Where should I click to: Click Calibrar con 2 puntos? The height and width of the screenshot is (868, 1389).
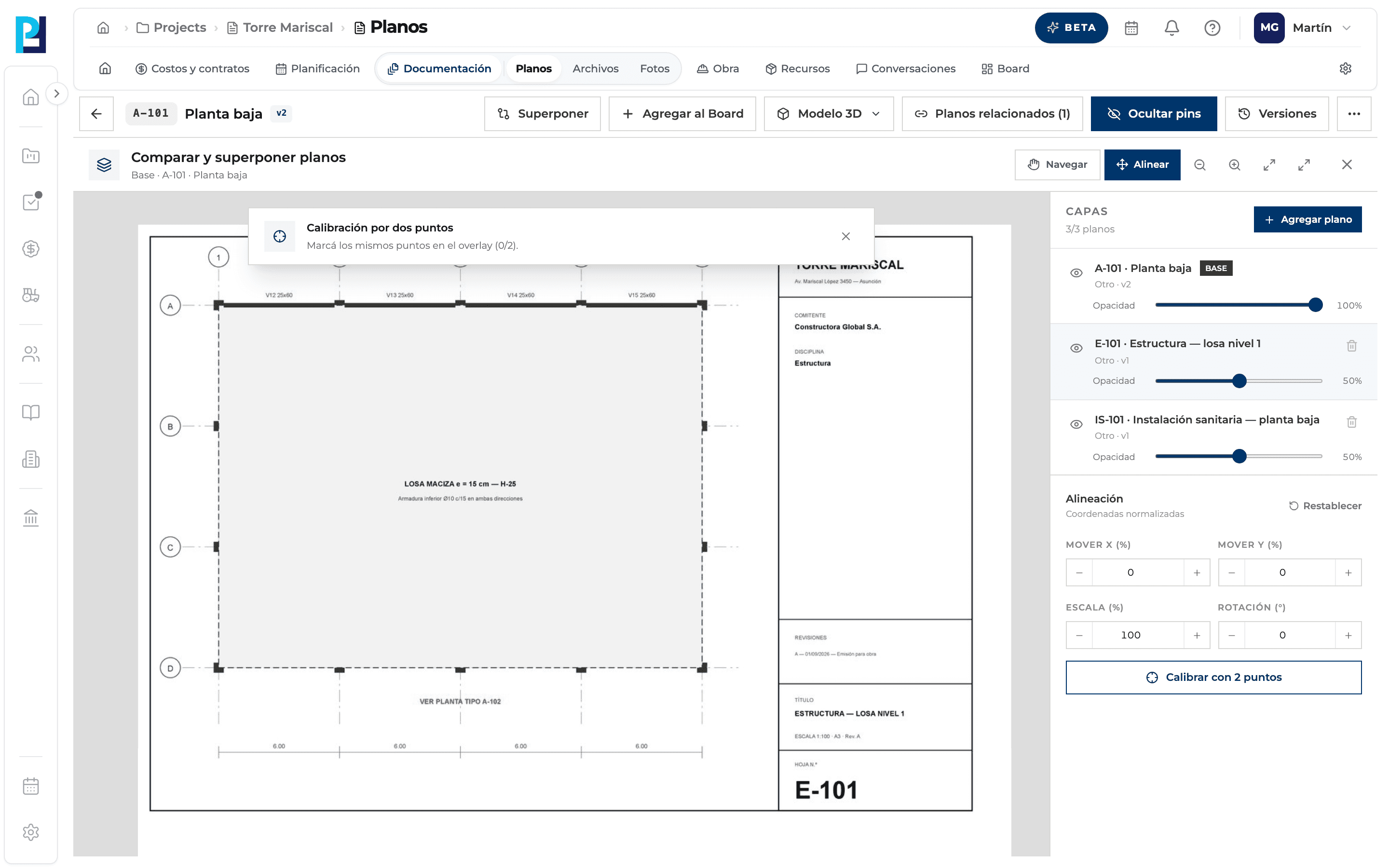(x=1213, y=678)
